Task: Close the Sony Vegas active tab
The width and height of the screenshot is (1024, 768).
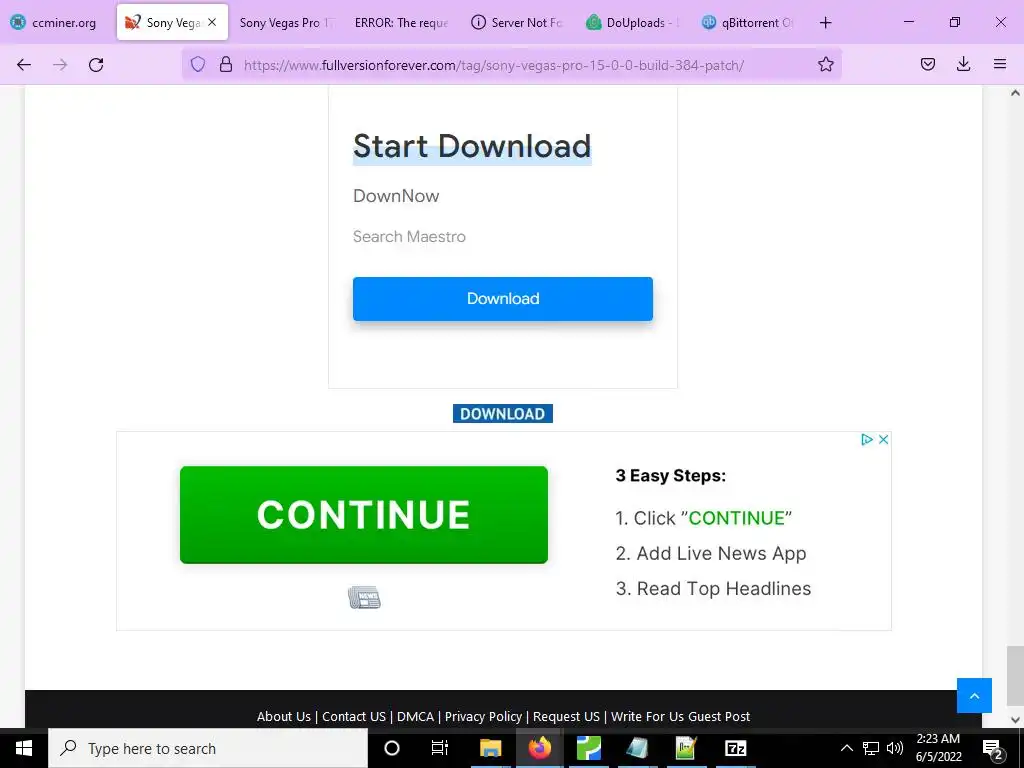Action: 212,22
